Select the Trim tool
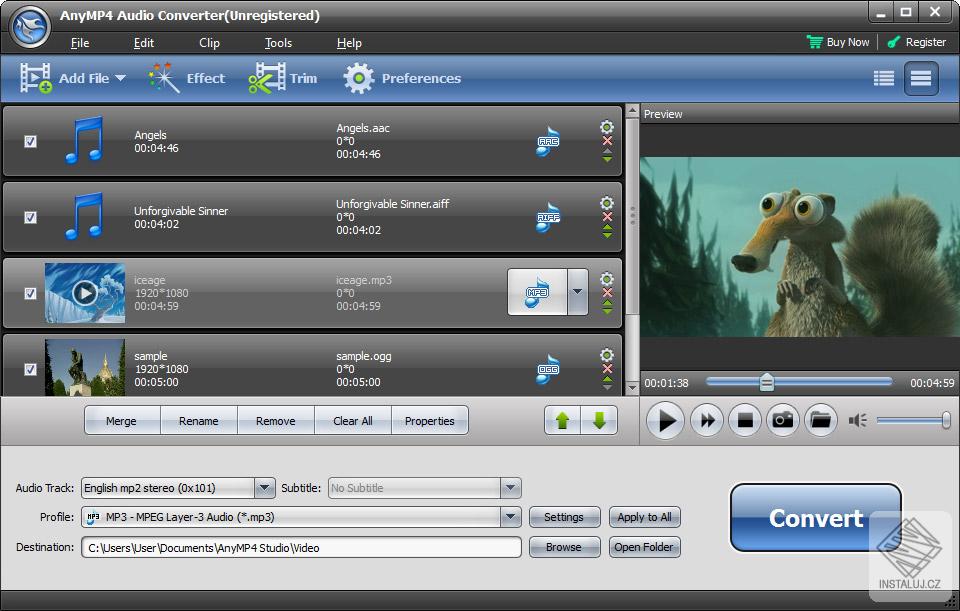Viewport: 960px width, 611px height. click(284, 77)
